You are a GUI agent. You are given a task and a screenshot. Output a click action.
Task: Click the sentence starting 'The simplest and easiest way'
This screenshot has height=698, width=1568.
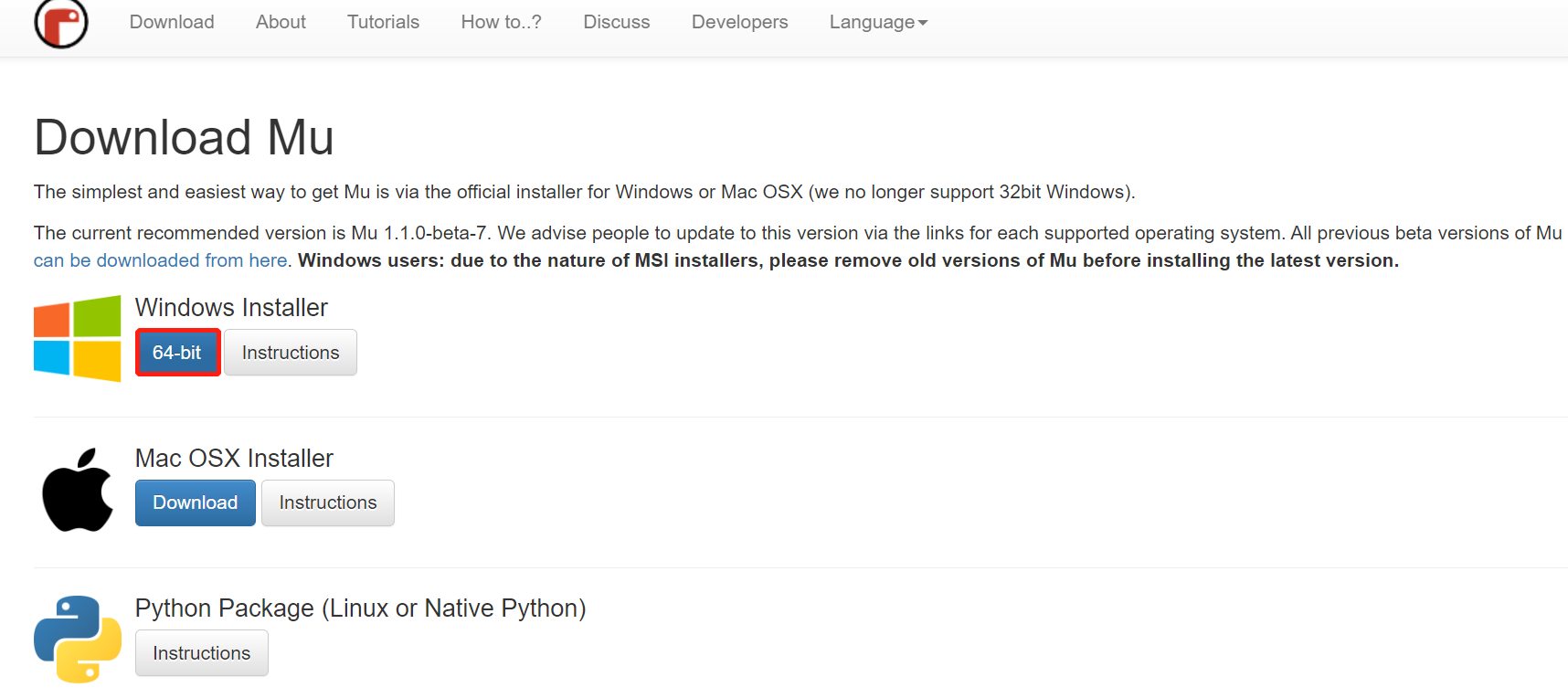585,192
